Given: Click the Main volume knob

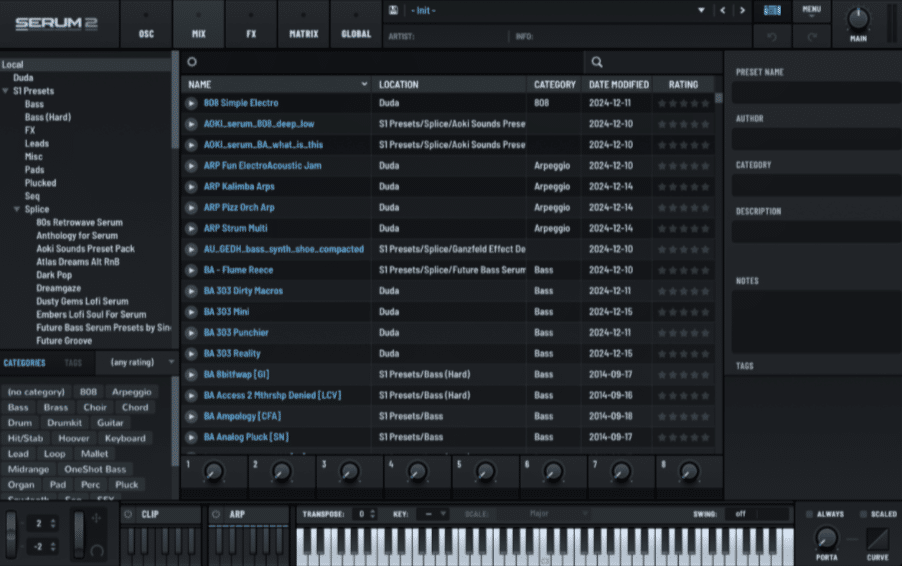Looking at the screenshot, I should [x=858, y=18].
